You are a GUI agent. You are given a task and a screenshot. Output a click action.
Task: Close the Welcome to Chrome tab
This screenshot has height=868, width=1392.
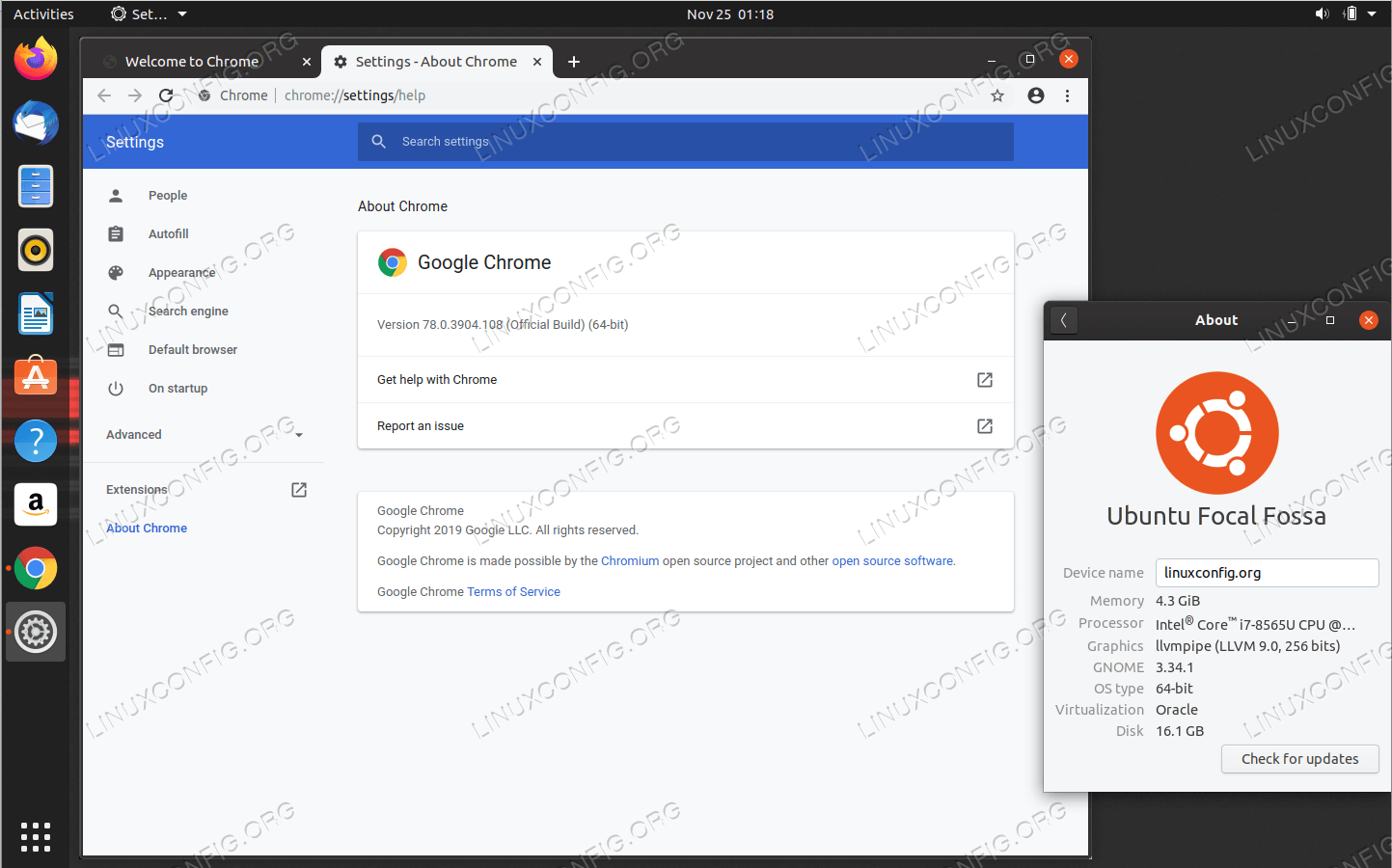coord(307,62)
